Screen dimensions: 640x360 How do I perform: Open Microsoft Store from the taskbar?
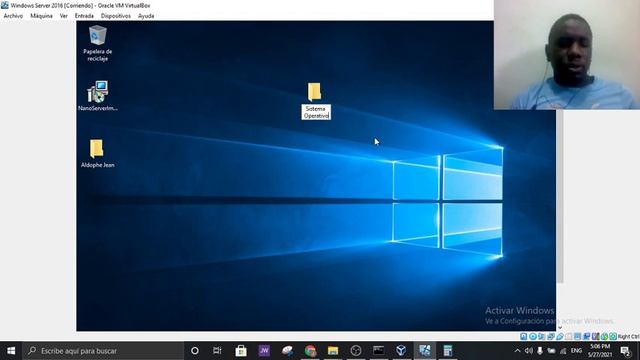coord(241,351)
